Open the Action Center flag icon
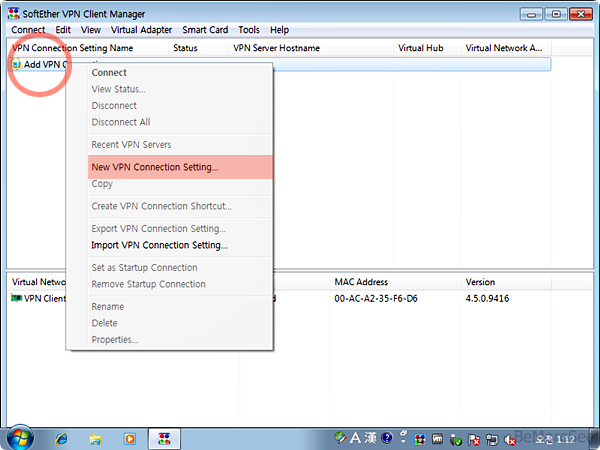This screenshot has width=600, height=450. click(x=474, y=440)
